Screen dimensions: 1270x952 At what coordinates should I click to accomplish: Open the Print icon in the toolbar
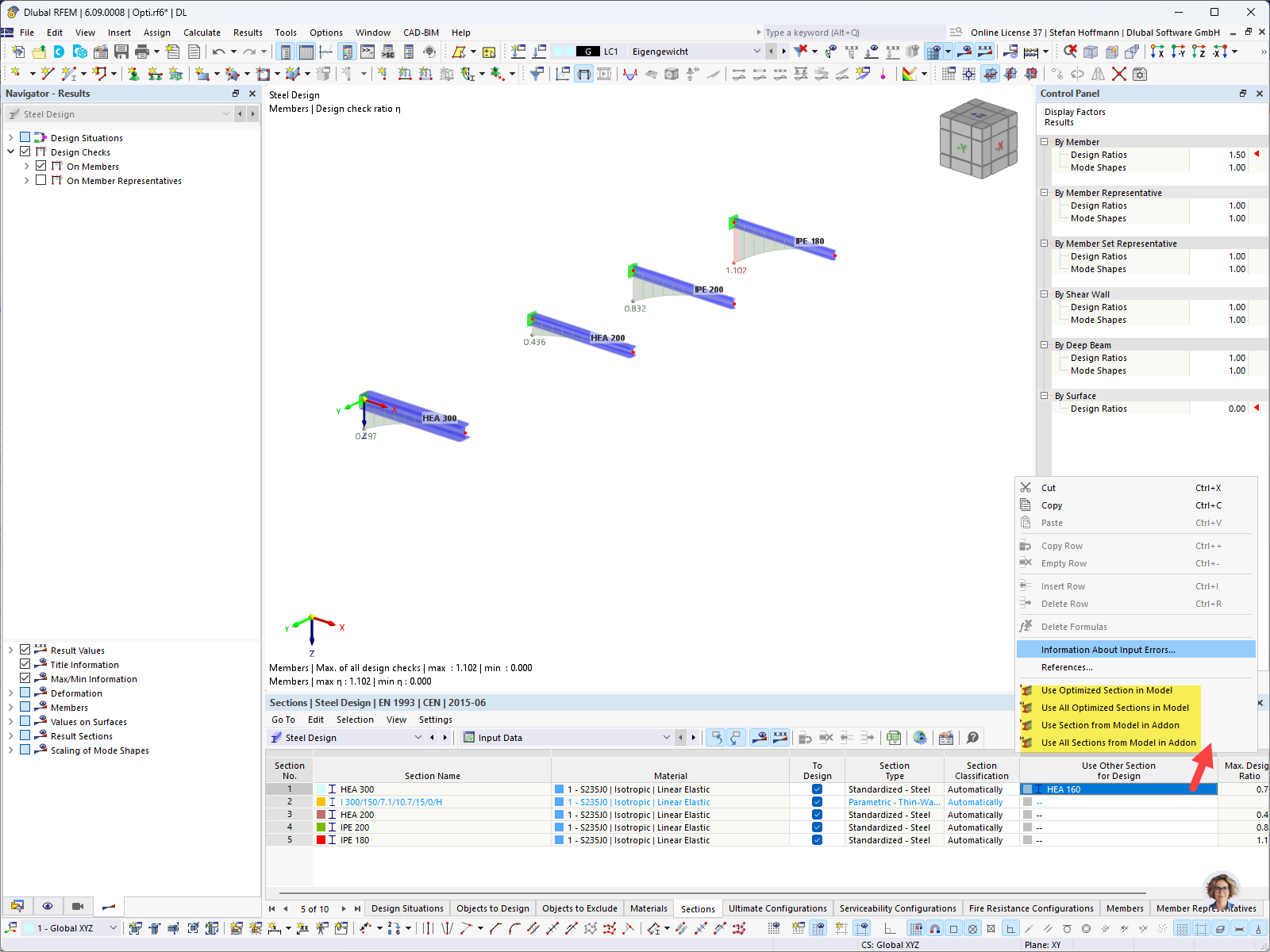(x=142, y=51)
